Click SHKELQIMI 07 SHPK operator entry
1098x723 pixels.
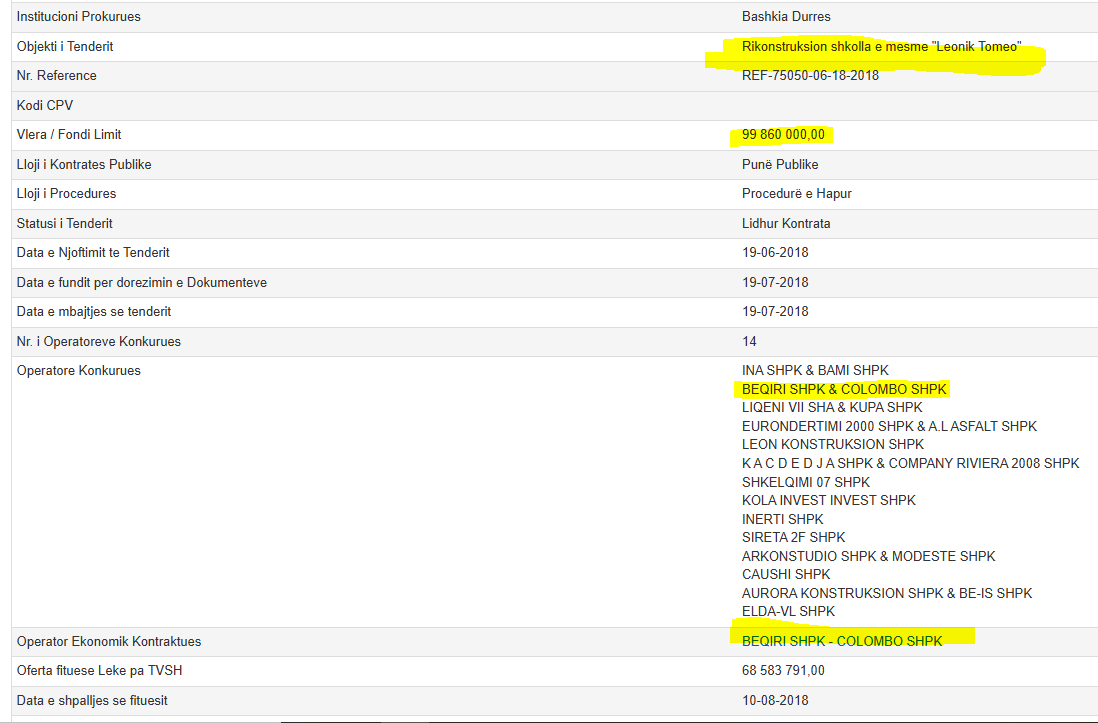point(806,482)
